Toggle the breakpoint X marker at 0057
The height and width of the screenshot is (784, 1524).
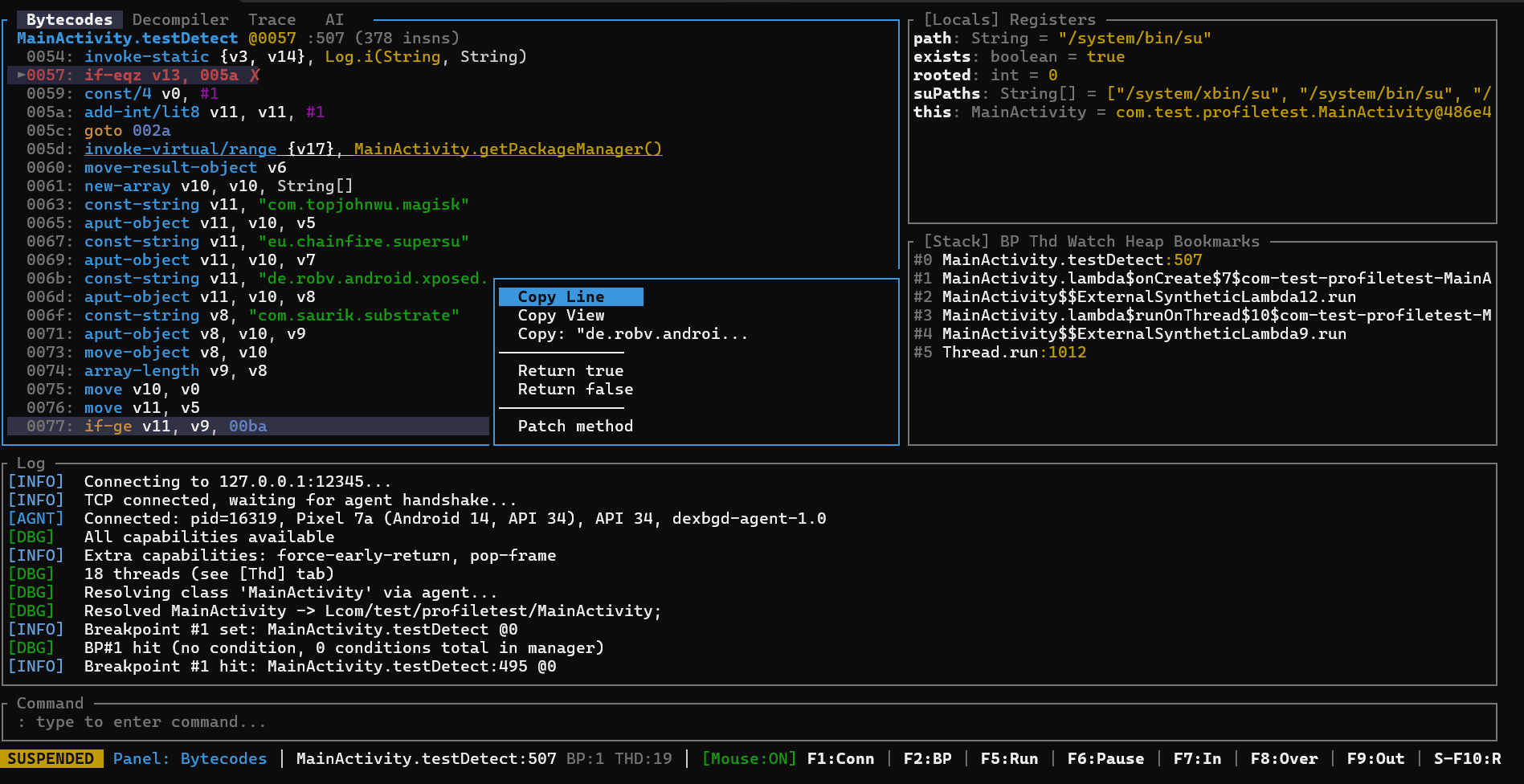pyautogui.click(x=254, y=75)
